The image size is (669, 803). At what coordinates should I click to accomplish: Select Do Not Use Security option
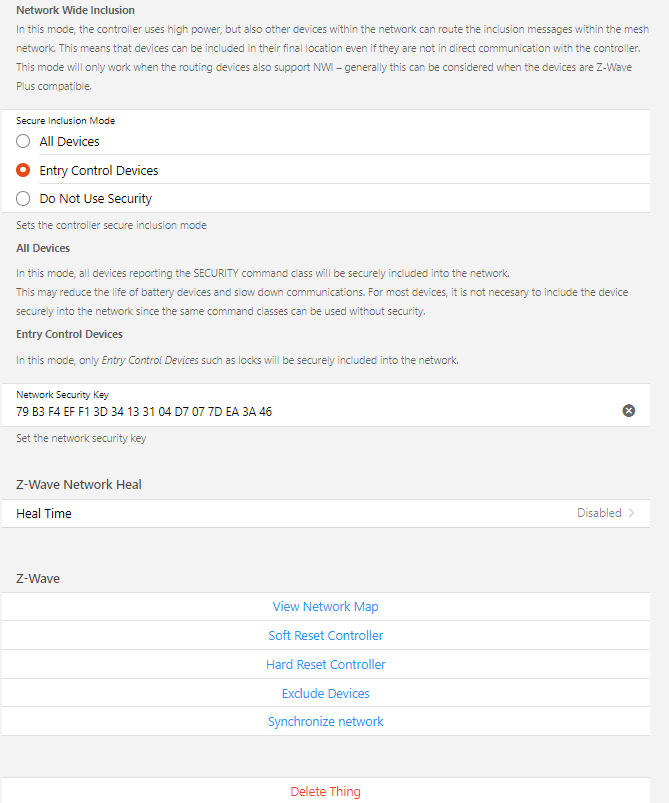tap(23, 198)
